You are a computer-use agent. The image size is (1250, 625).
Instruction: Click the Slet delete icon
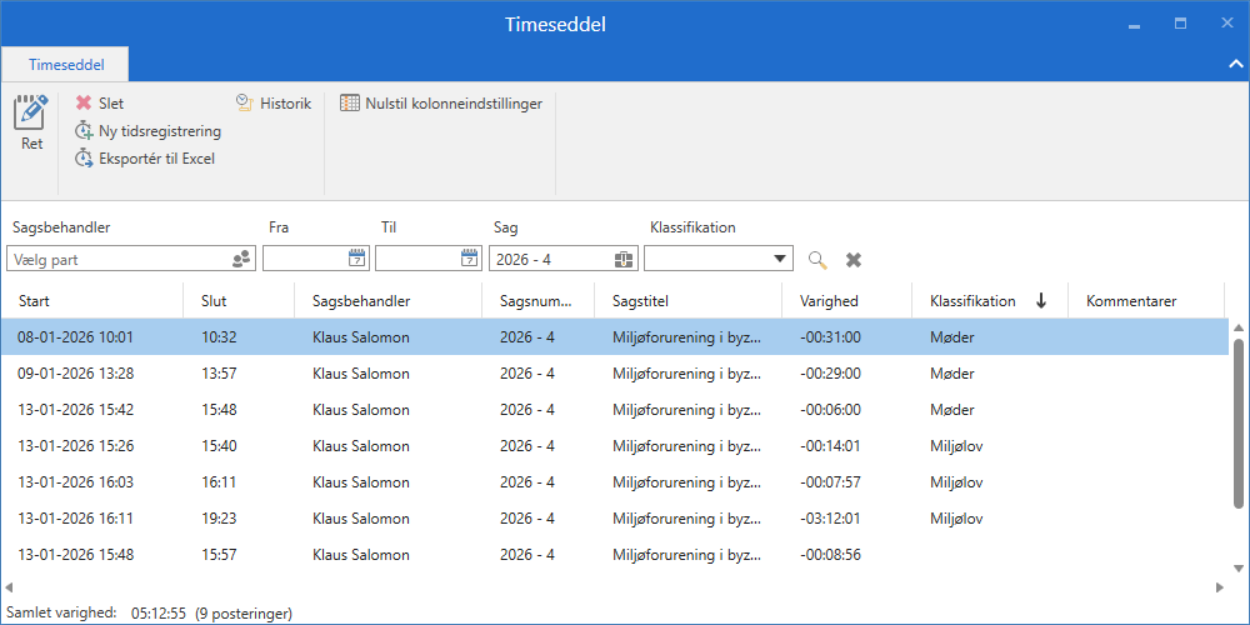84,103
